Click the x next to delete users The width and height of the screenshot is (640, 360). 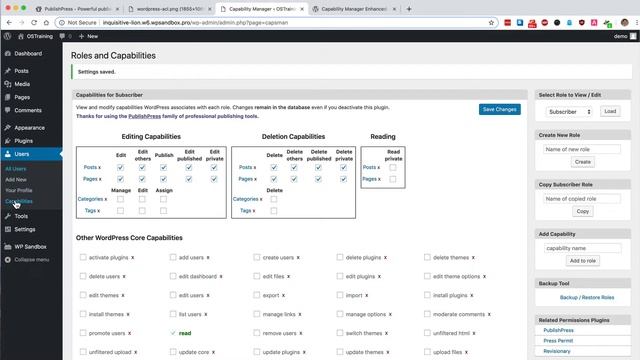pyautogui.click(x=124, y=277)
